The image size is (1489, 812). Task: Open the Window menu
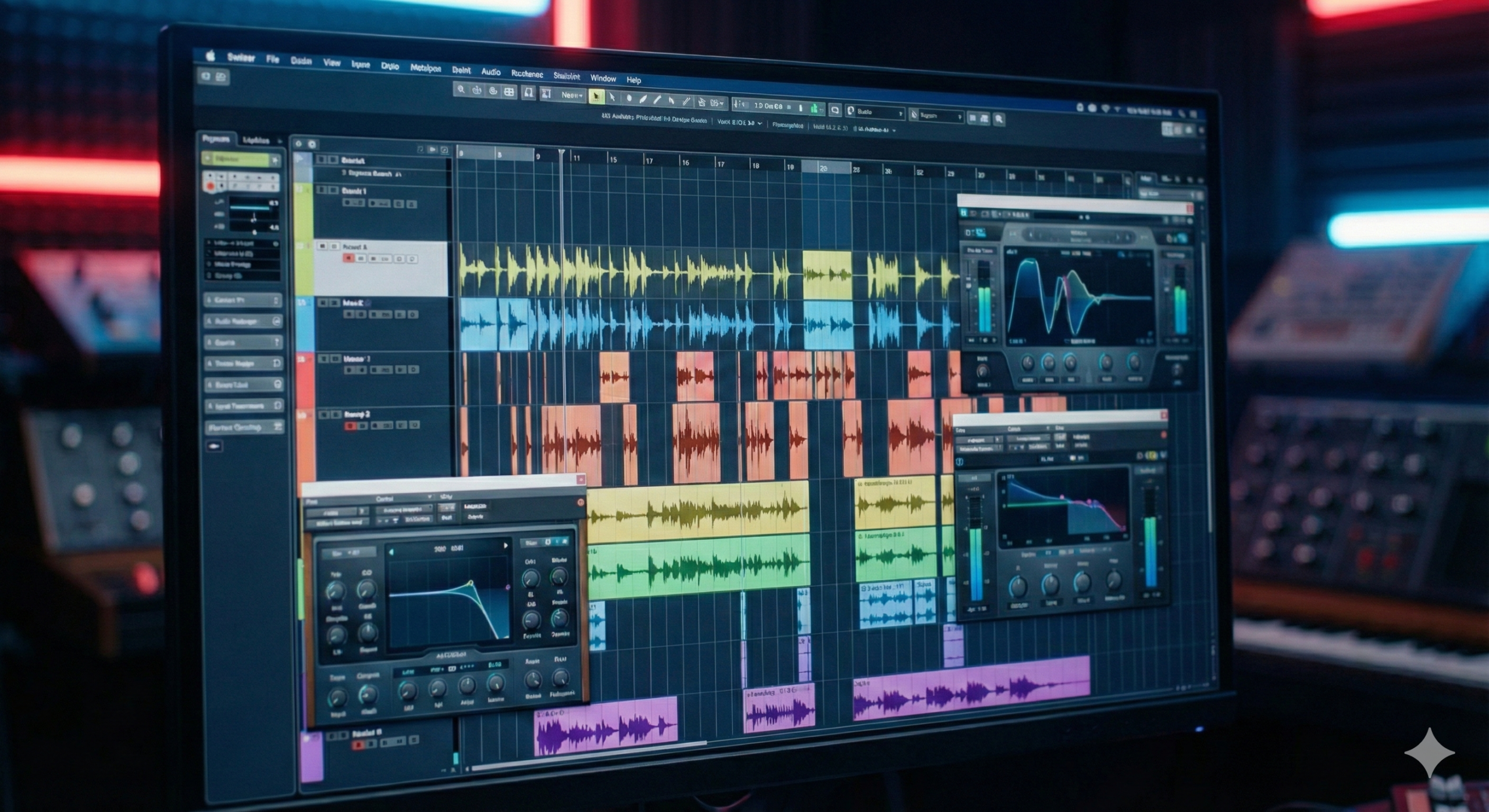tap(603, 78)
